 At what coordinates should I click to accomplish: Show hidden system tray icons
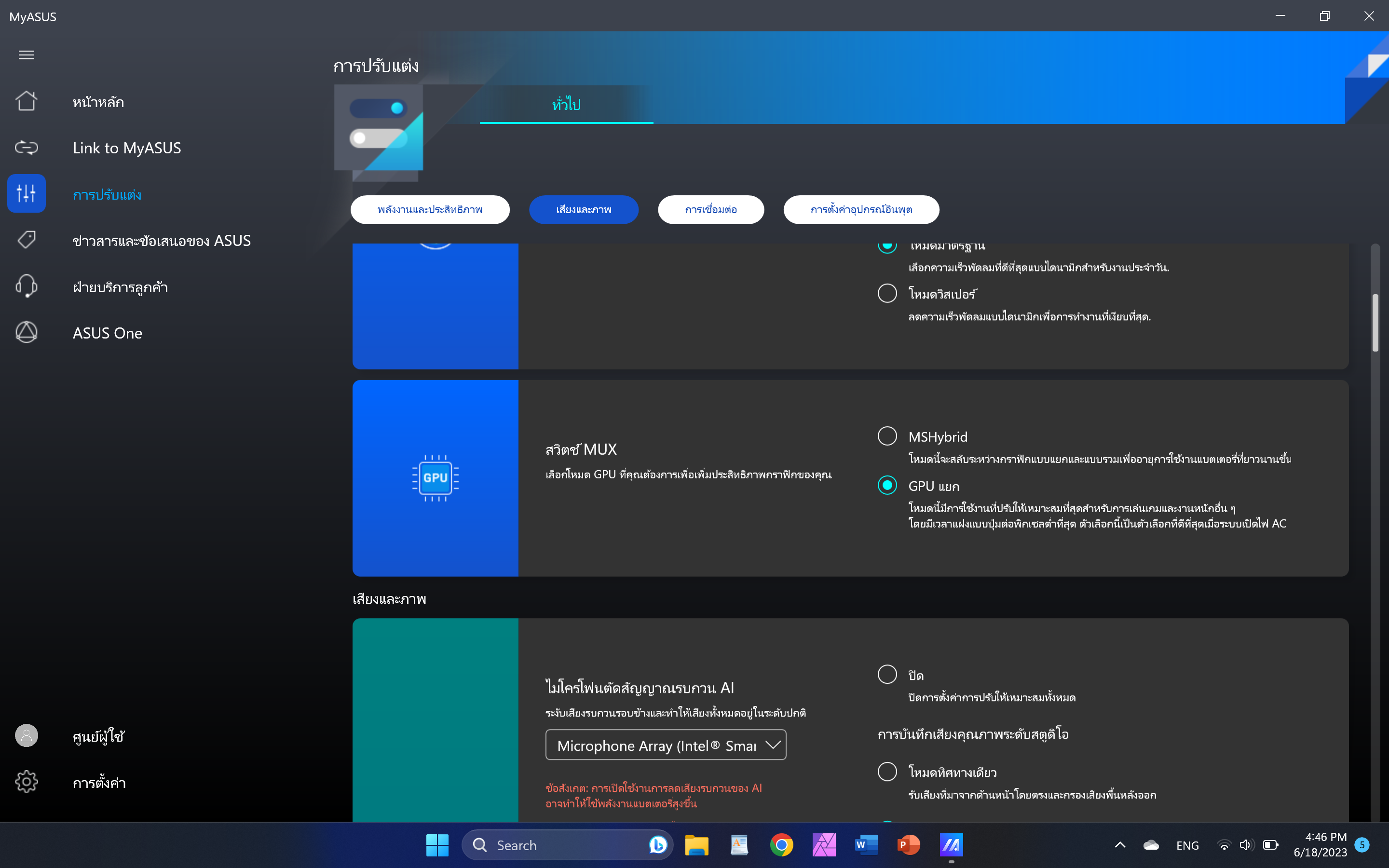click(x=1120, y=845)
